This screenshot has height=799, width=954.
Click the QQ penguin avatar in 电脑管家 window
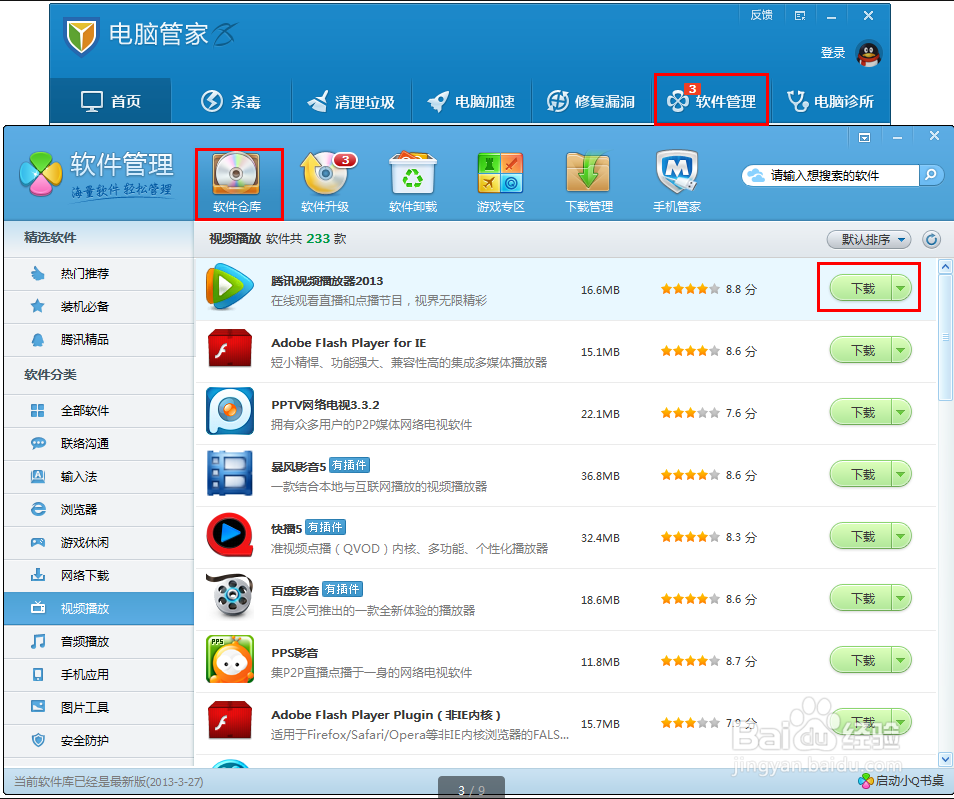(x=868, y=54)
